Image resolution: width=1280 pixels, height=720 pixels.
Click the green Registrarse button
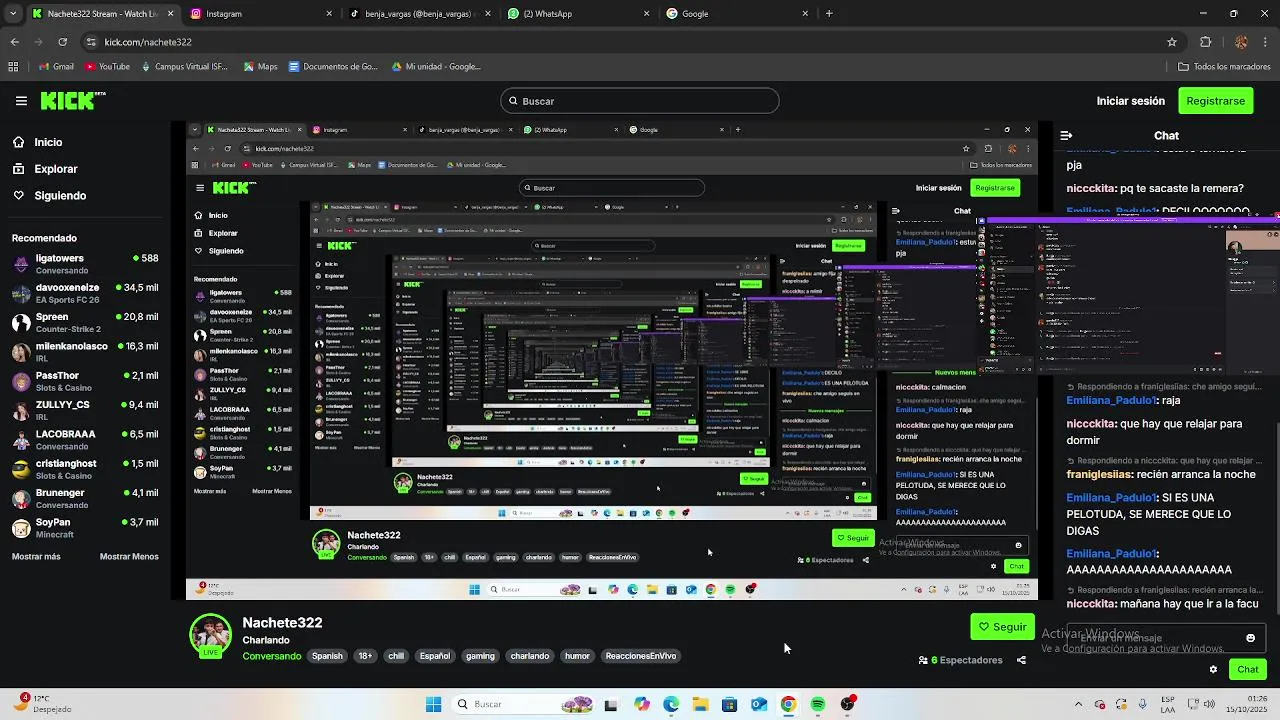pos(1215,101)
